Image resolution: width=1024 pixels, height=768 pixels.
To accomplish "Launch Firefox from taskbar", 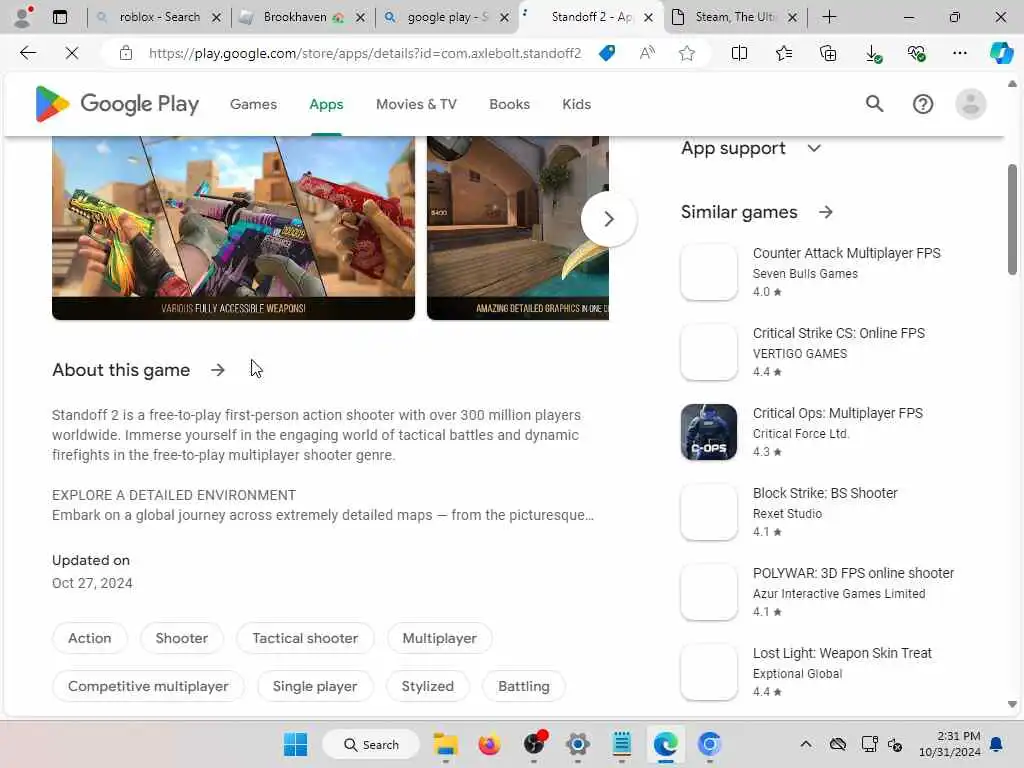I will 489,744.
